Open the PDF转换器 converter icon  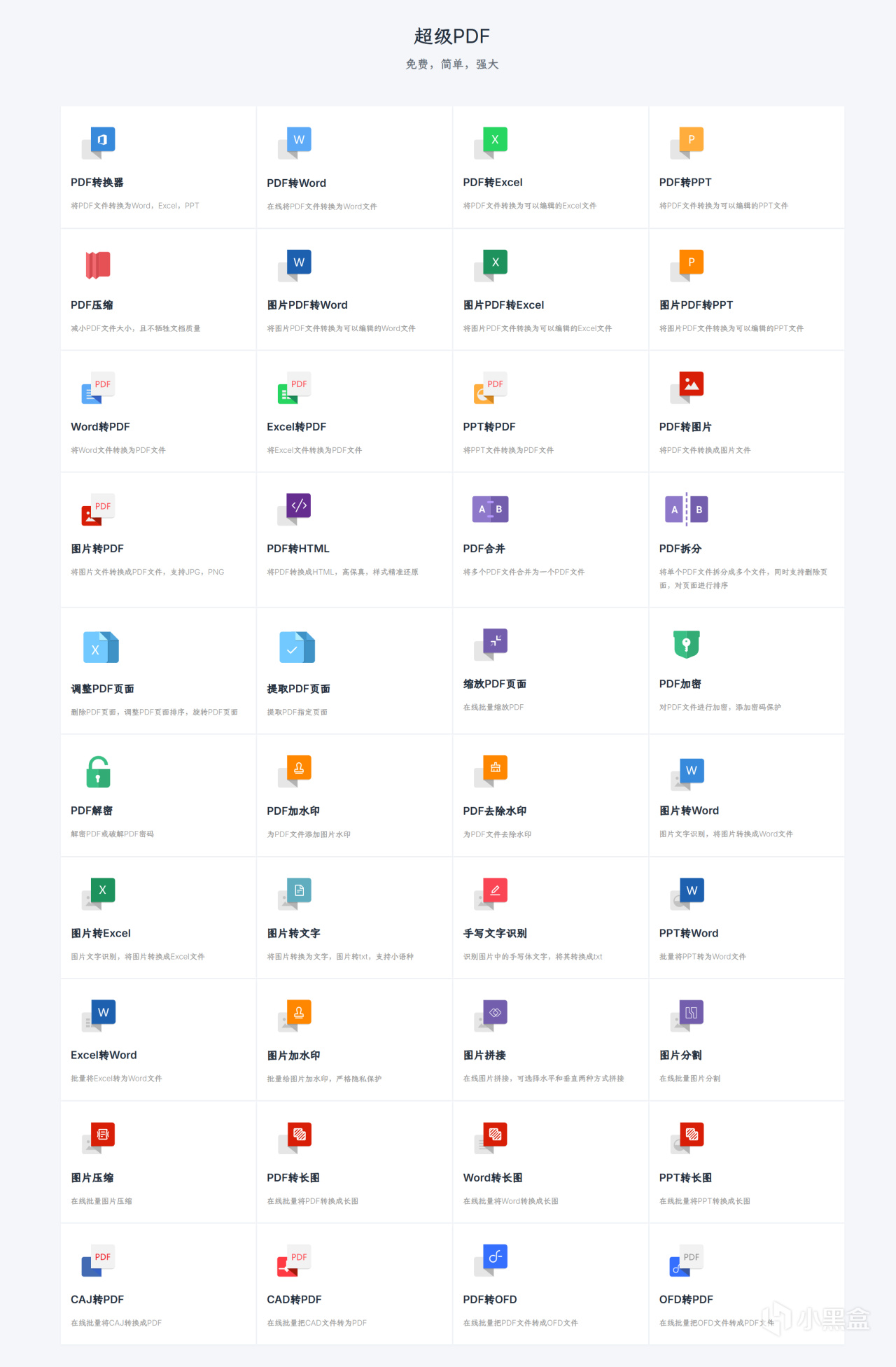pyautogui.click(x=98, y=143)
